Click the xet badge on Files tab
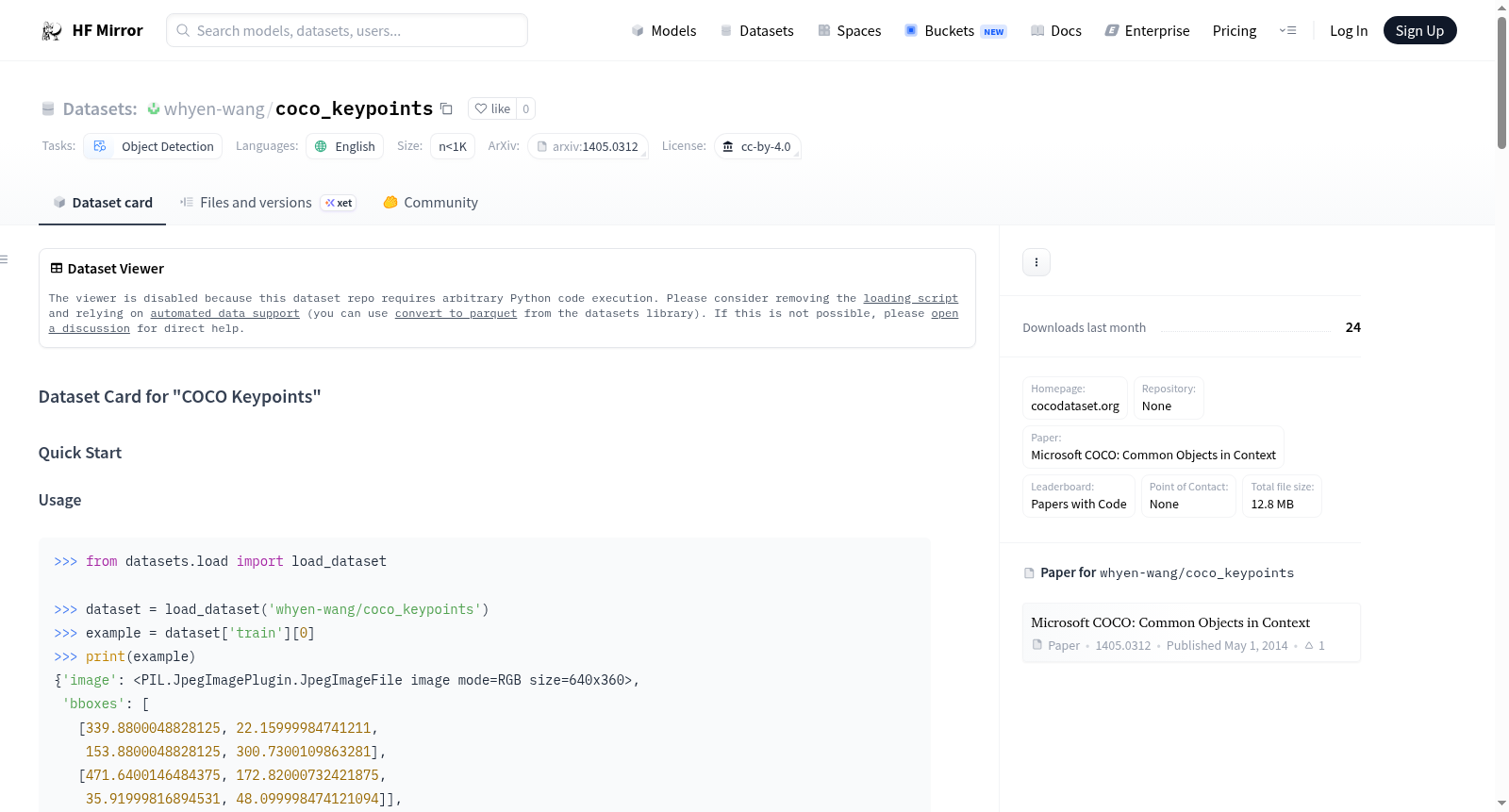The image size is (1509, 812). (x=339, y=203)
